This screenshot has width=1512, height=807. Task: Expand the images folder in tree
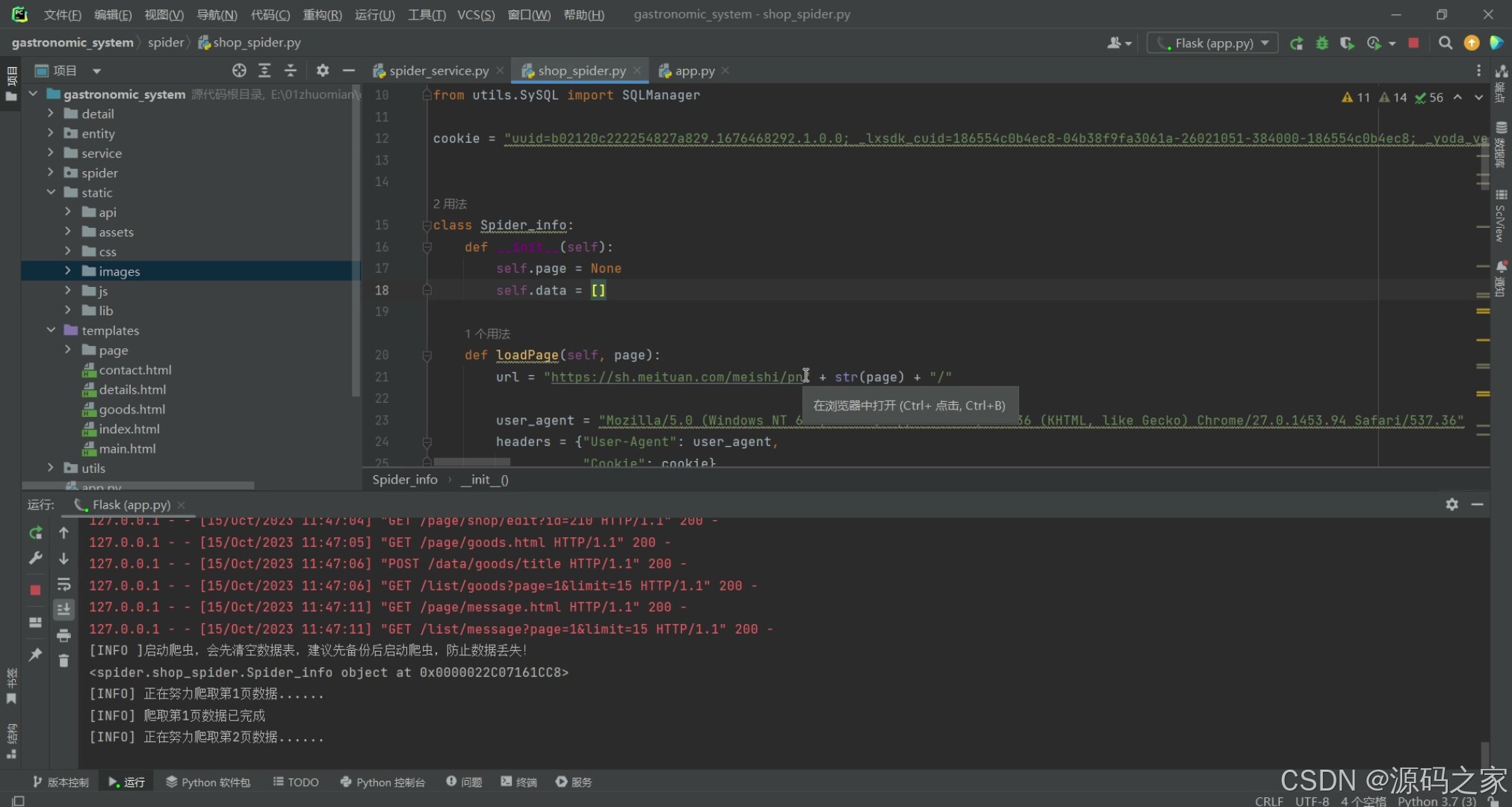68,271
